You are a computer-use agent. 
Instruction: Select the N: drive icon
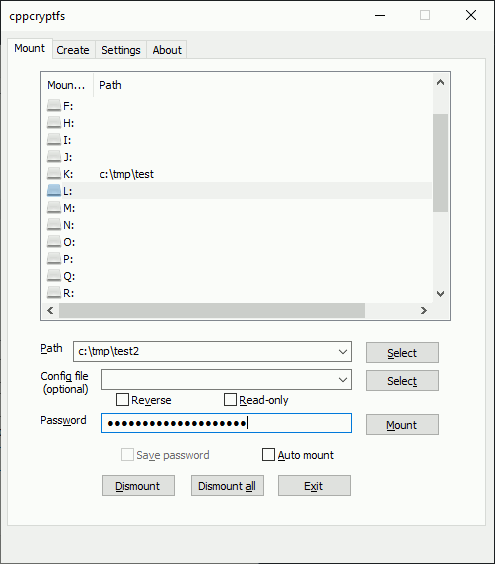pyautogui.click(x=54, y=225)
